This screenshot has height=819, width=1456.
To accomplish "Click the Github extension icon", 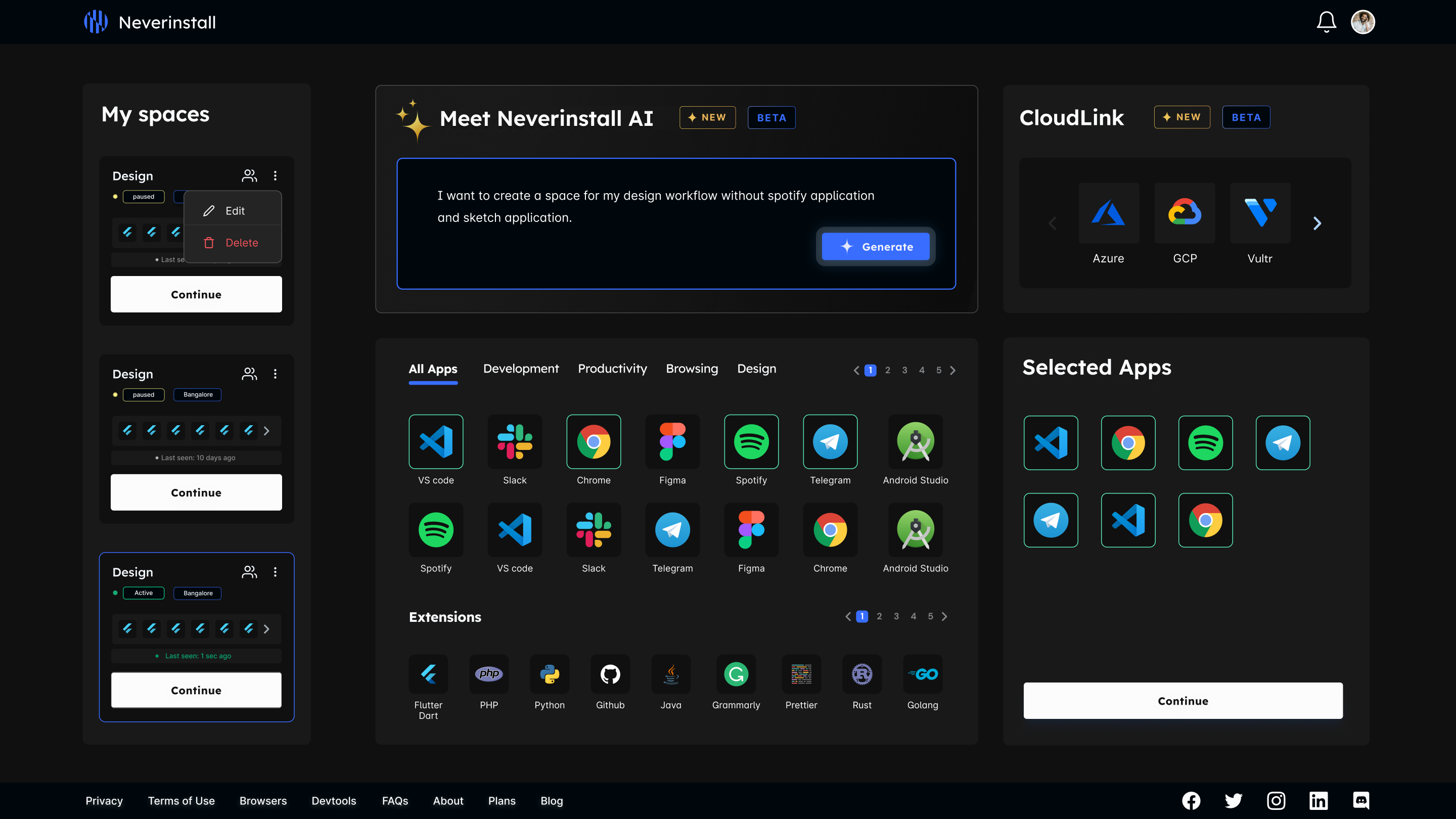I will tap(610, 674).
